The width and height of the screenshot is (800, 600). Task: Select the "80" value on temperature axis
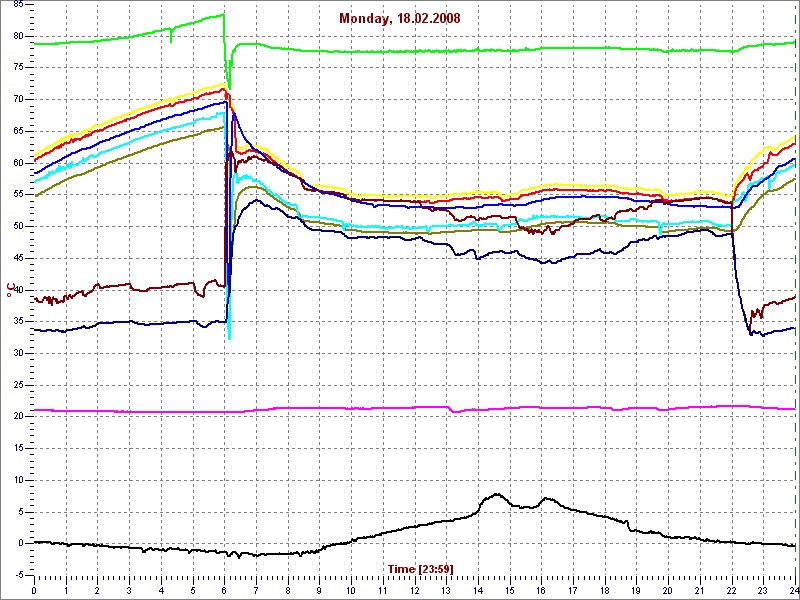pos(18,36)
